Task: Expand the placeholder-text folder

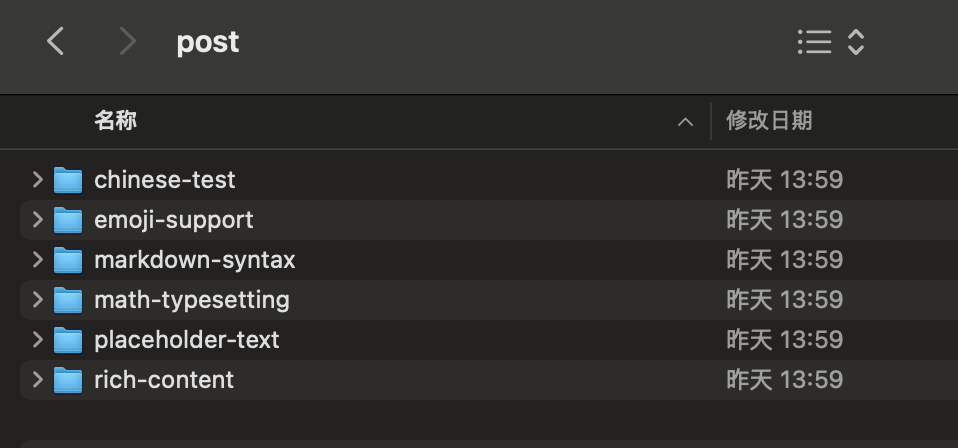Action: click(x=37, y=340)
